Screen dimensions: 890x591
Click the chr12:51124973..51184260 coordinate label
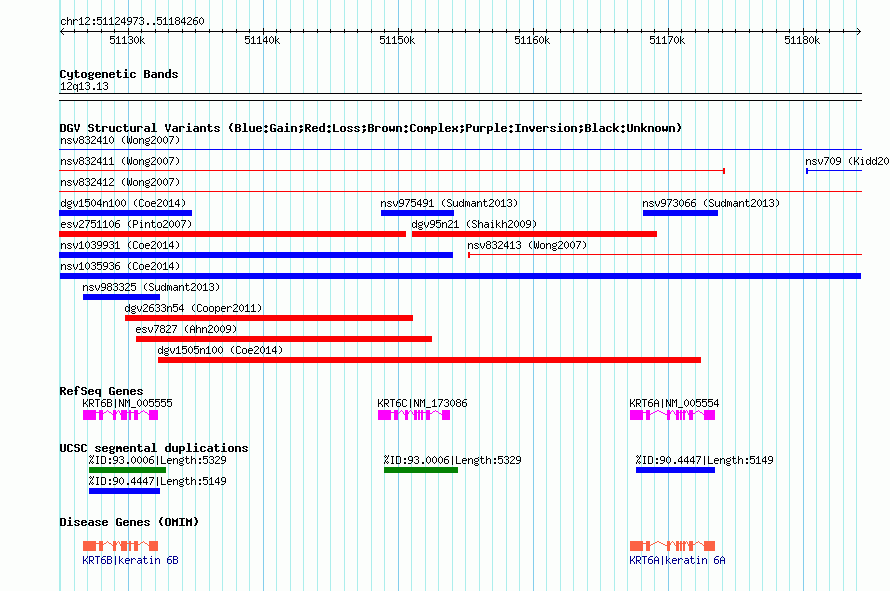point(132,21)
